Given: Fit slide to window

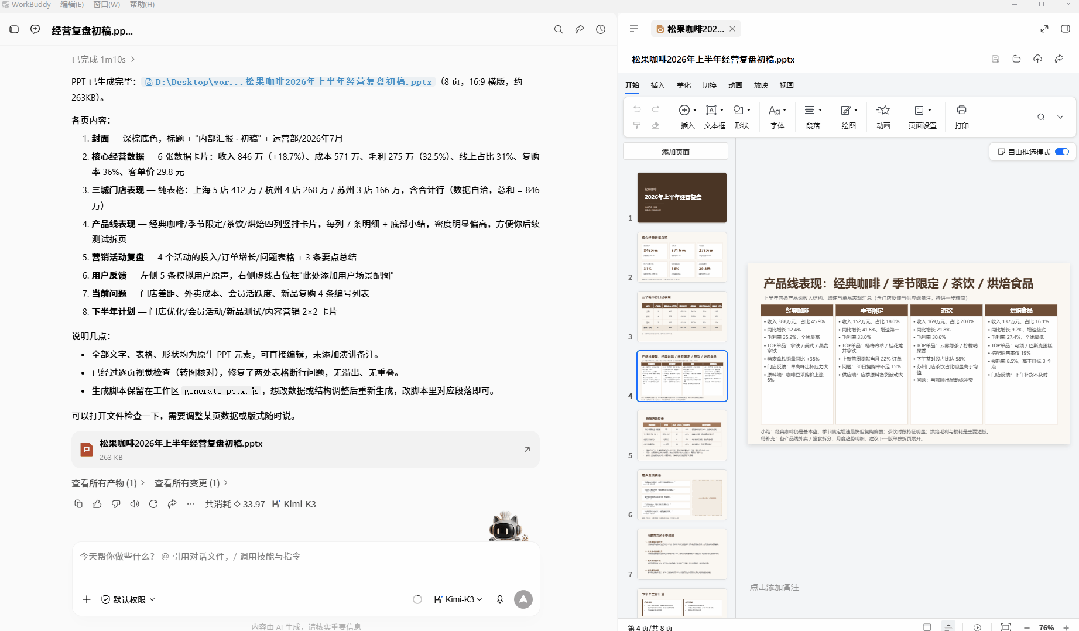Looking at the screenshot, I should click(x=1005, y=627).
